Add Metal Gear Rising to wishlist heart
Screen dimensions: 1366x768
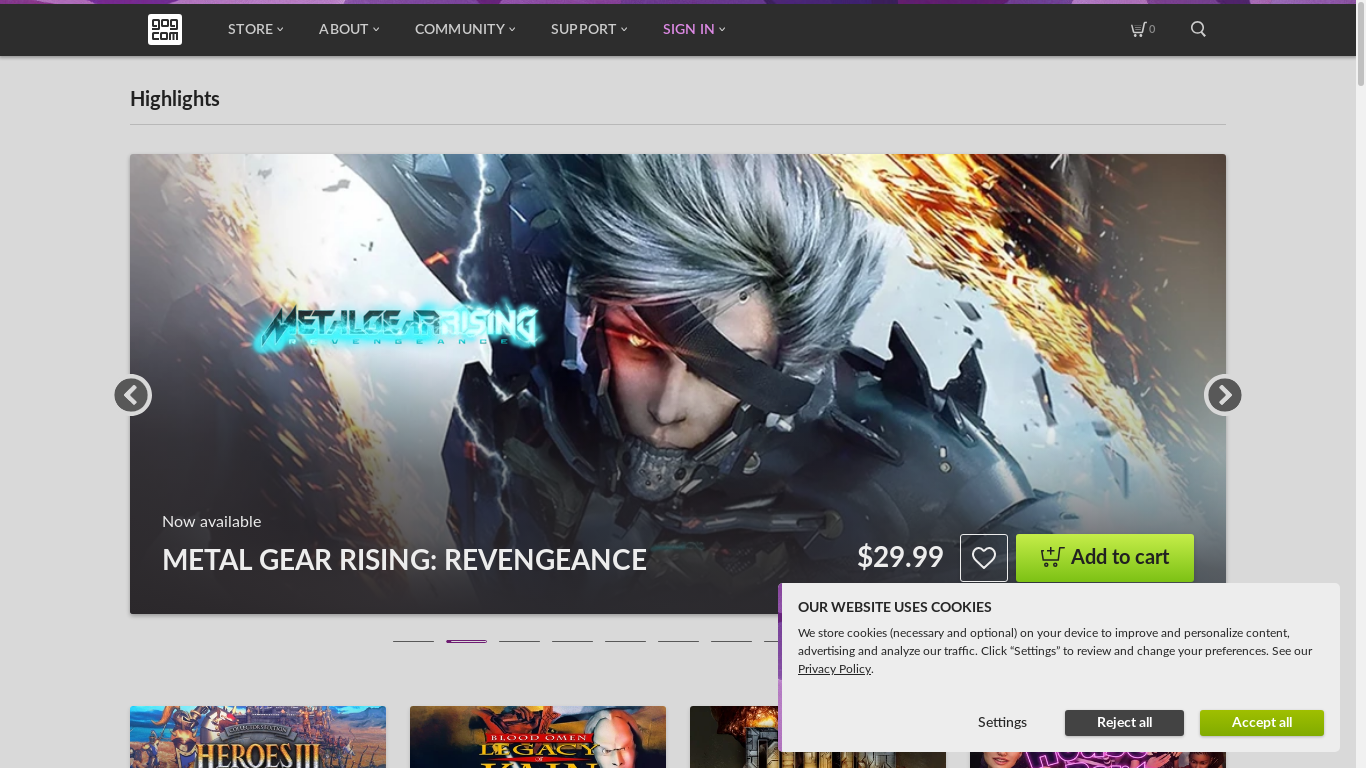click(x=984, y=558)
